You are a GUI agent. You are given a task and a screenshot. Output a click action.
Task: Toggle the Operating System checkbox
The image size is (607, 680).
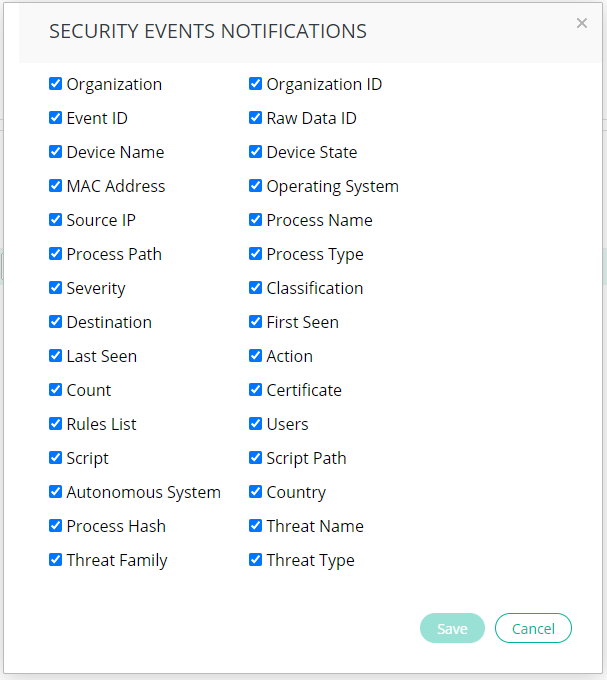coord(256,186)
